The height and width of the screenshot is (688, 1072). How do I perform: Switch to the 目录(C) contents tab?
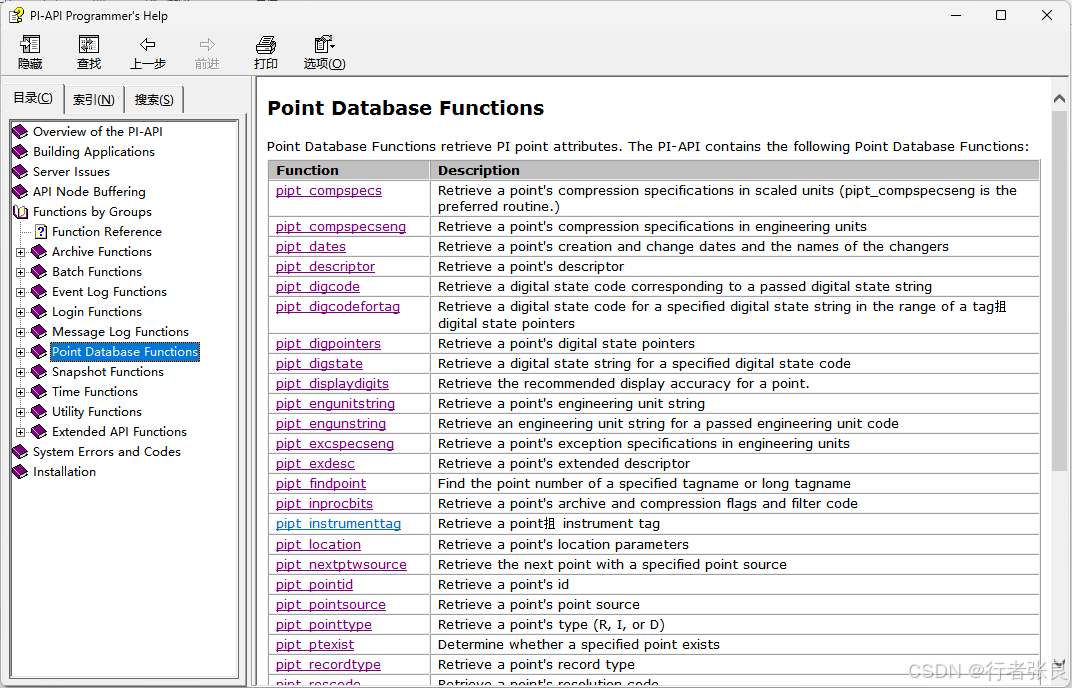coord(33,98)
